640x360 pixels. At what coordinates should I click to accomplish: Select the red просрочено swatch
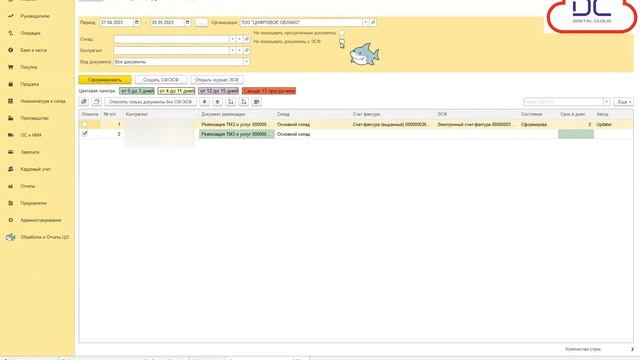click(269, 91)
